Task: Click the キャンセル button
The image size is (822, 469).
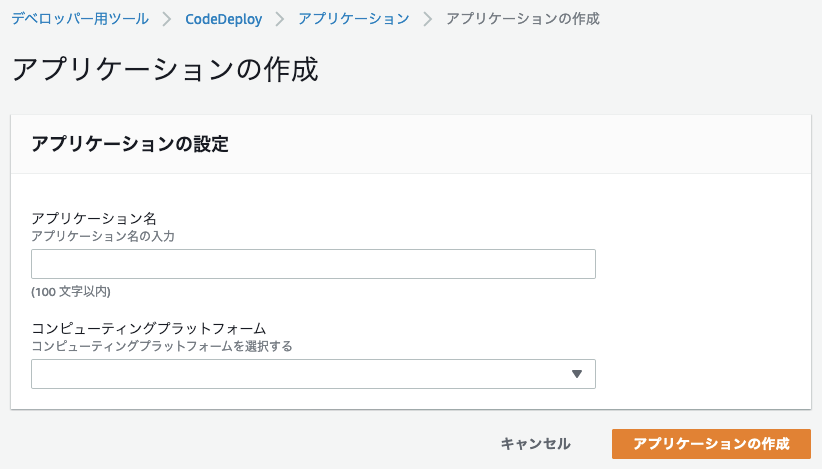Action: [535, 444]
